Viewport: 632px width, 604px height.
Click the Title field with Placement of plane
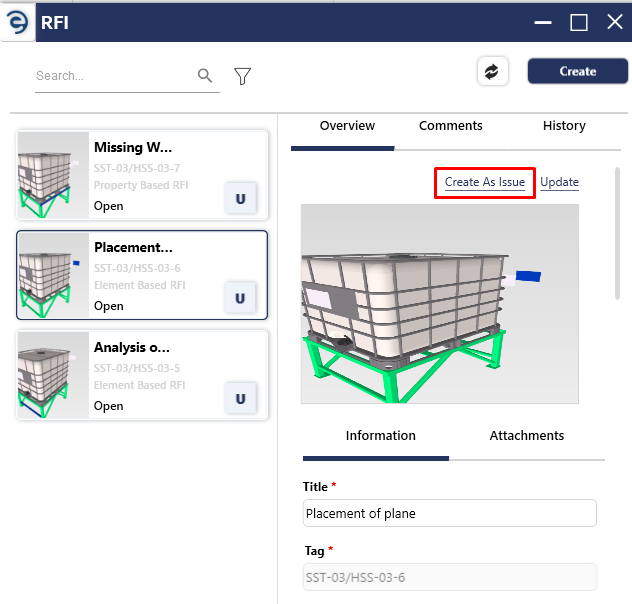click(x=449, y=513)
